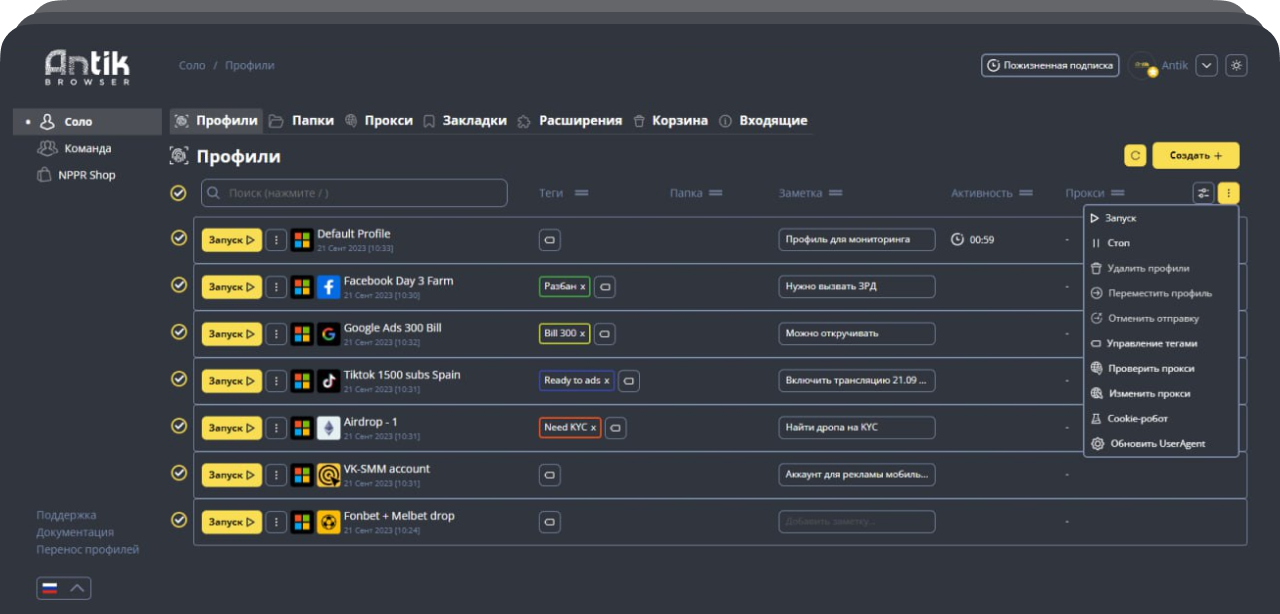Click the yellow bulk actions three-dot button
The width and height of the screenshot is (1280, 614).
pos(1229,193)
